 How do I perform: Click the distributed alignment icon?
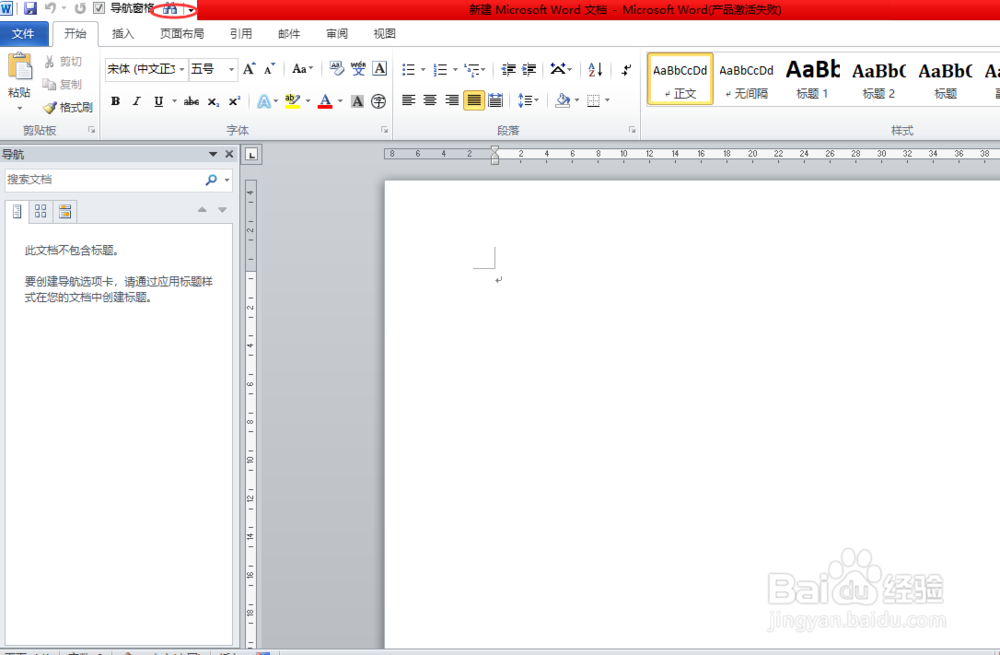(x=496, y=100)
